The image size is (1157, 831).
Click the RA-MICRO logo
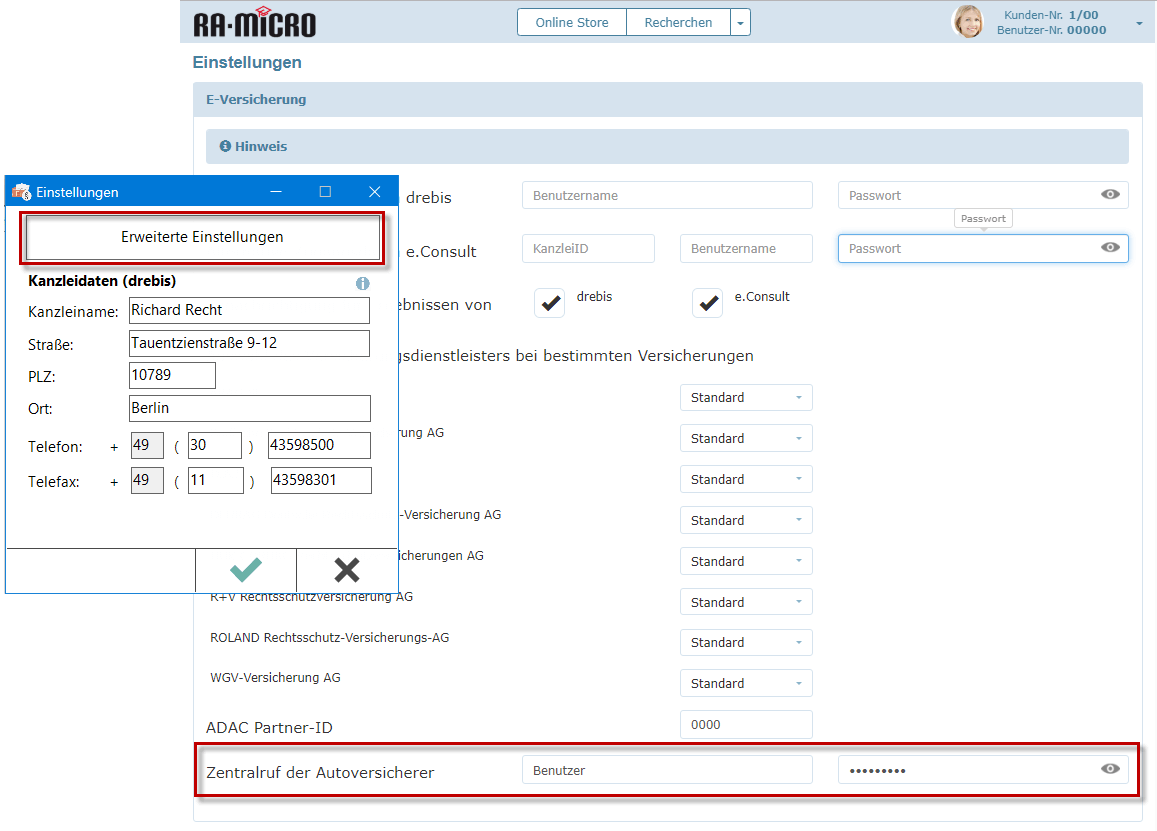point(254,22)
